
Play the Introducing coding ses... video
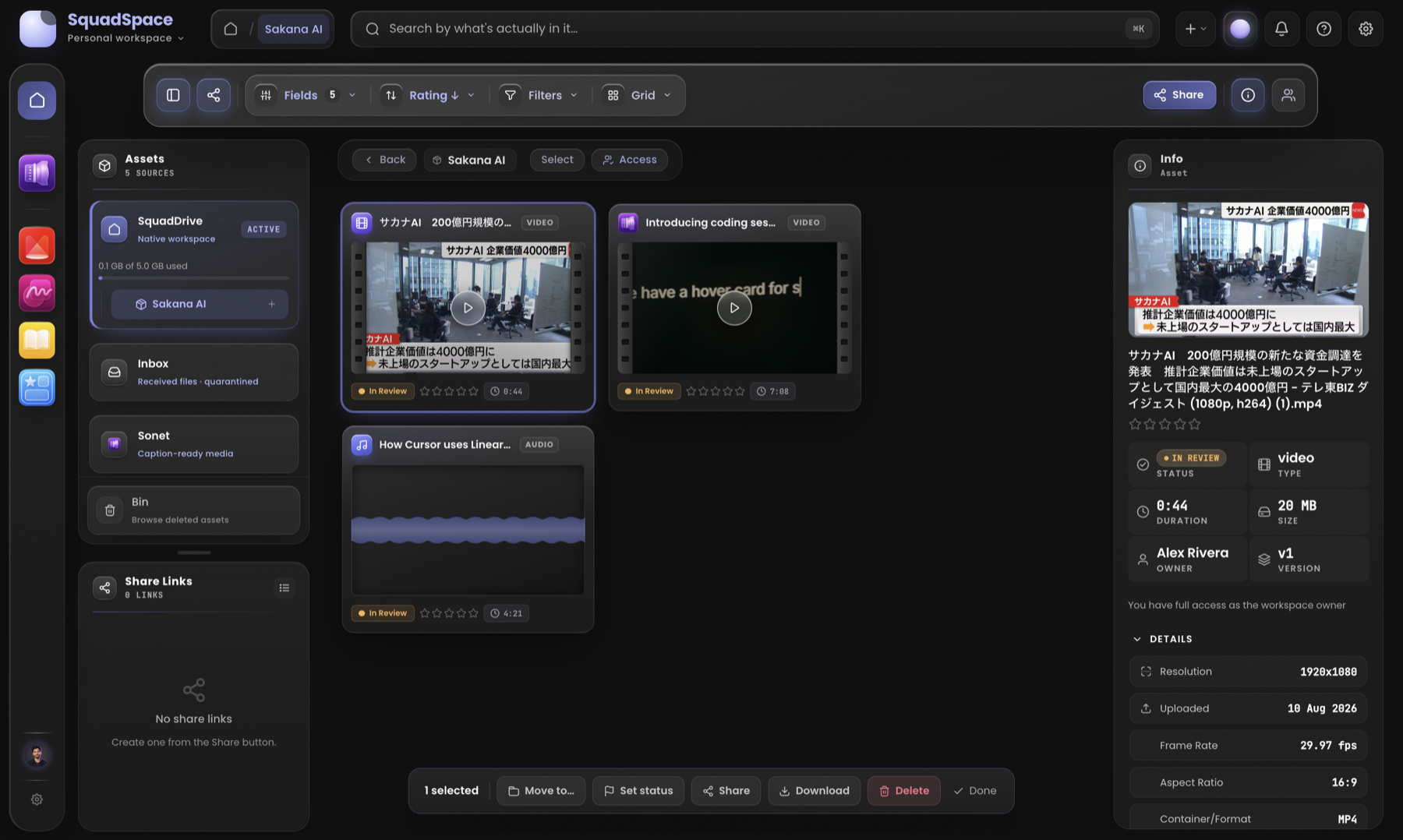pos(734,308)
